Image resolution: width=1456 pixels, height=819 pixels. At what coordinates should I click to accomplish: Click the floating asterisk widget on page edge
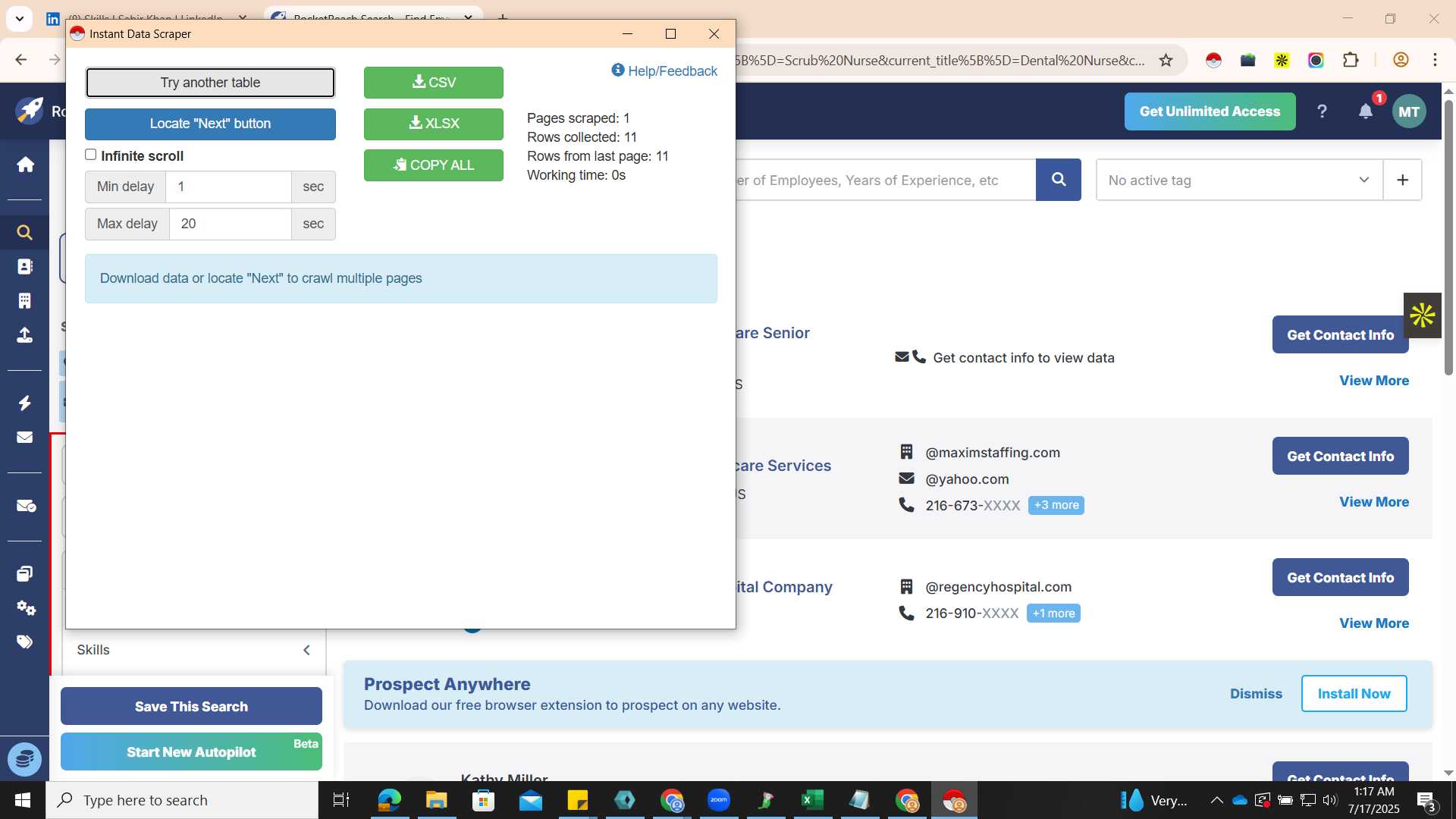(1422, 315)
